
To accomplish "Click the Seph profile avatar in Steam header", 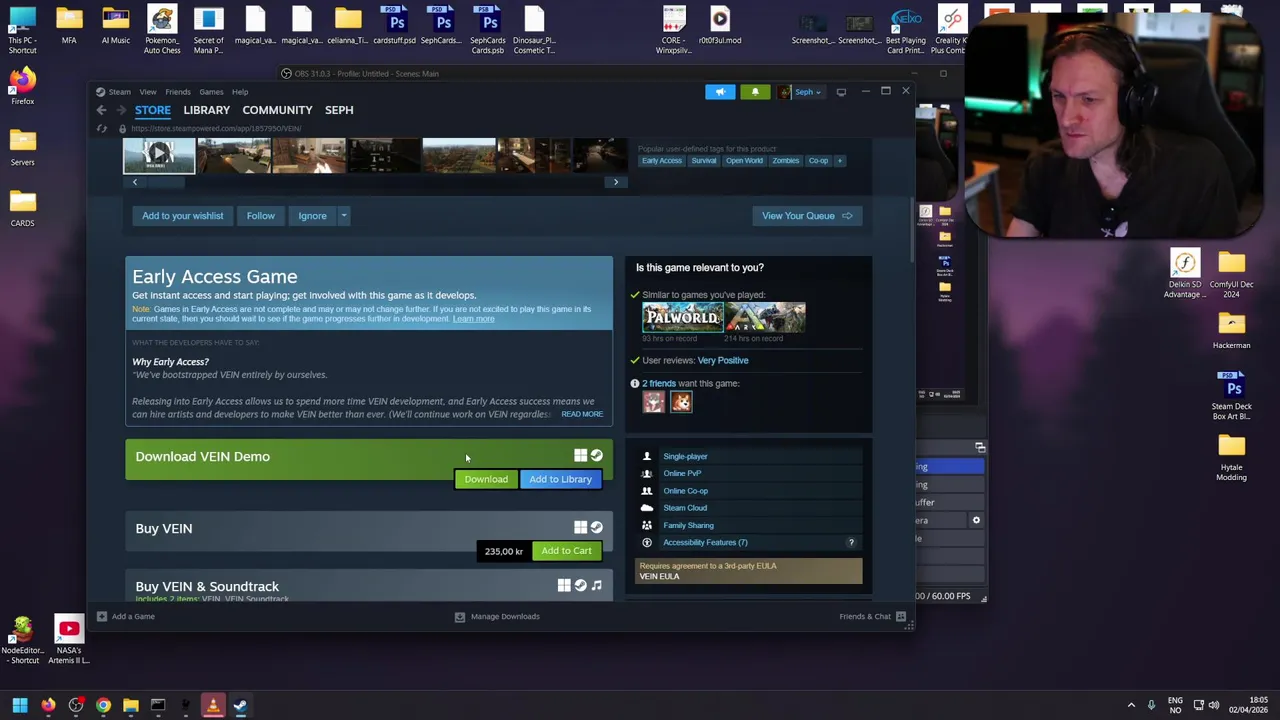I will [786, 92].
